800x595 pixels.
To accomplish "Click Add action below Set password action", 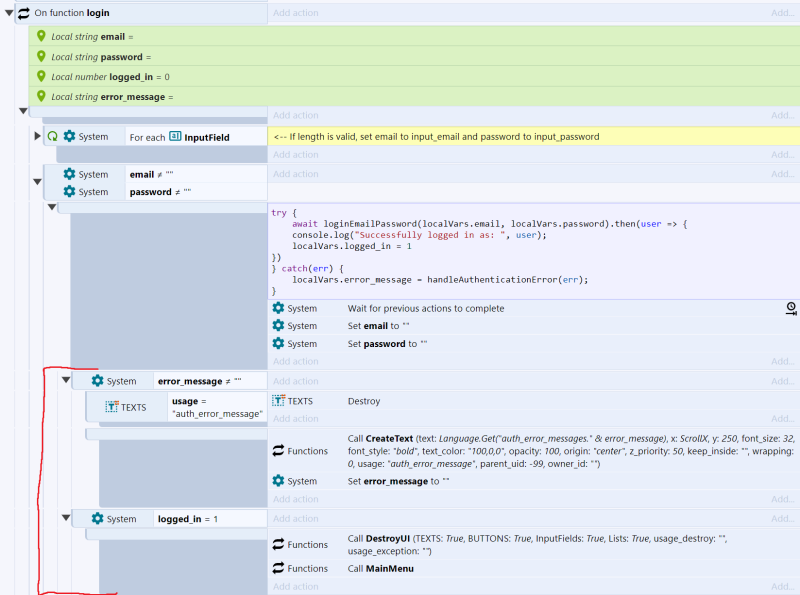I will click(295, 361).
